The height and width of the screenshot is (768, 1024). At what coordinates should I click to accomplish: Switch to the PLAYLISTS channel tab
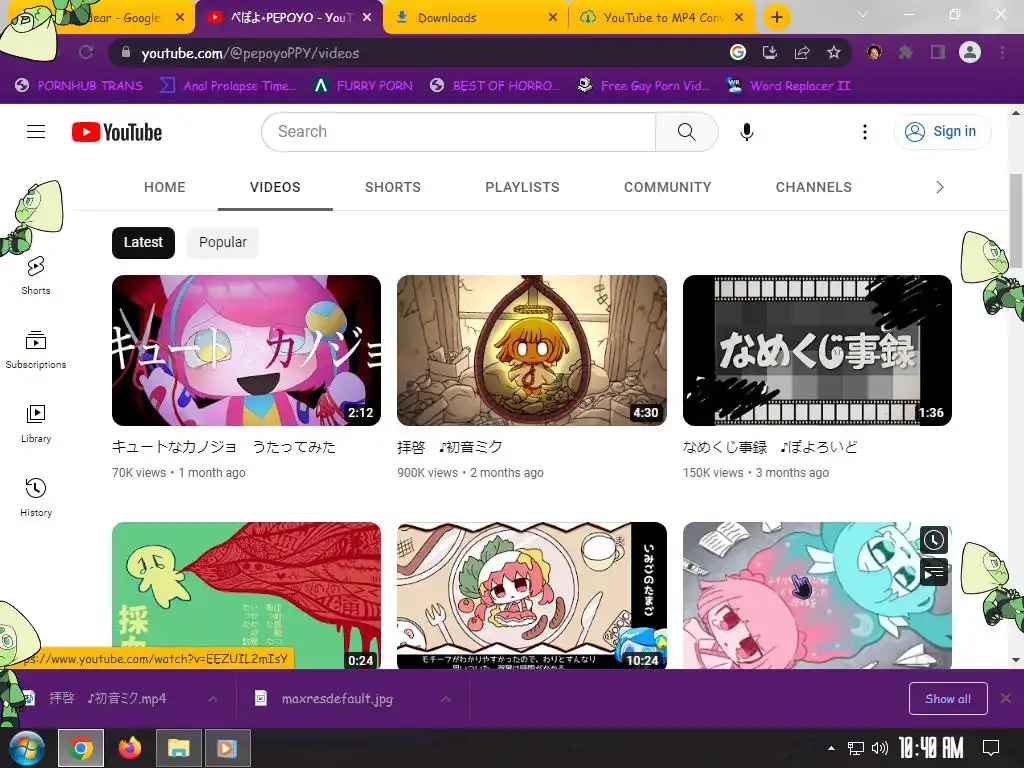coord(522,187)
